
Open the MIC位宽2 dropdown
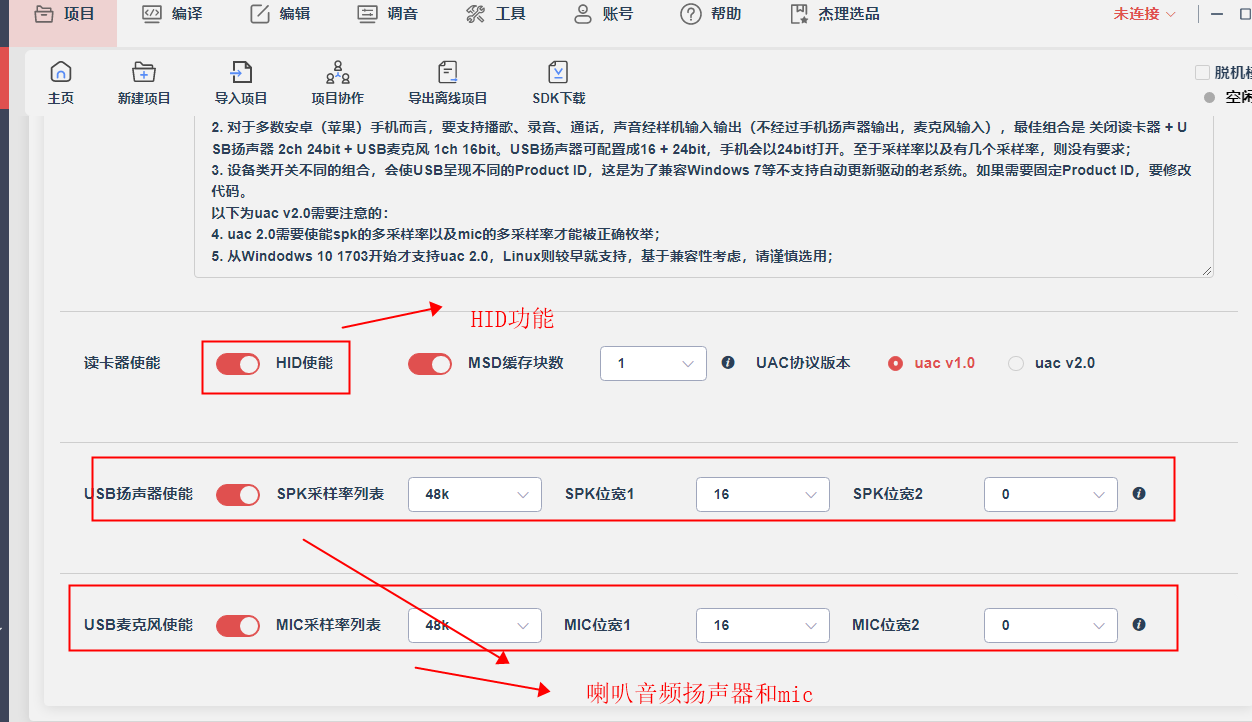click(1051, 625)
